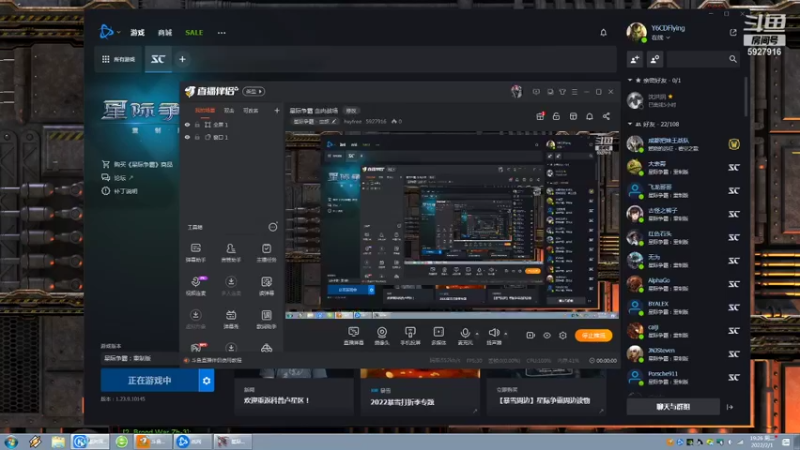Click the record video icon

[531, 335]
